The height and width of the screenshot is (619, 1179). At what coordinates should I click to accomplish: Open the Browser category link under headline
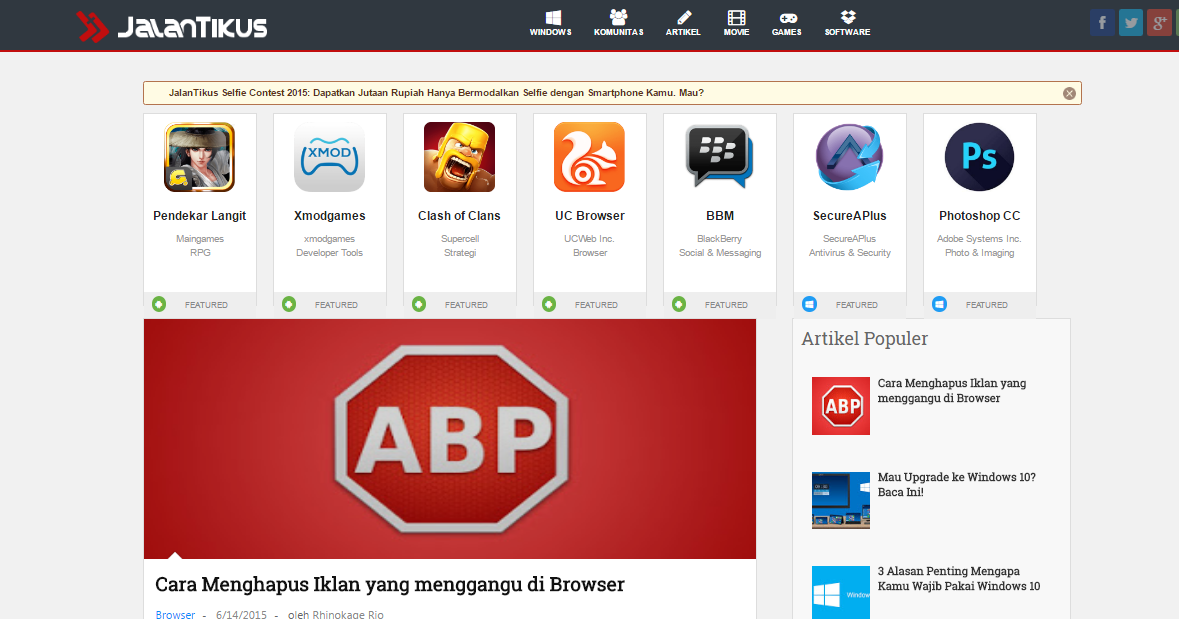point(175,614)
